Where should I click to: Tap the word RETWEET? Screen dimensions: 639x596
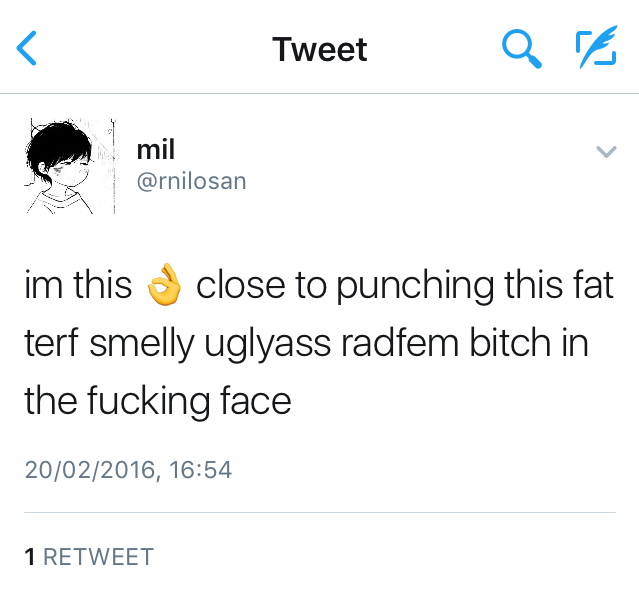coord(99,557)
